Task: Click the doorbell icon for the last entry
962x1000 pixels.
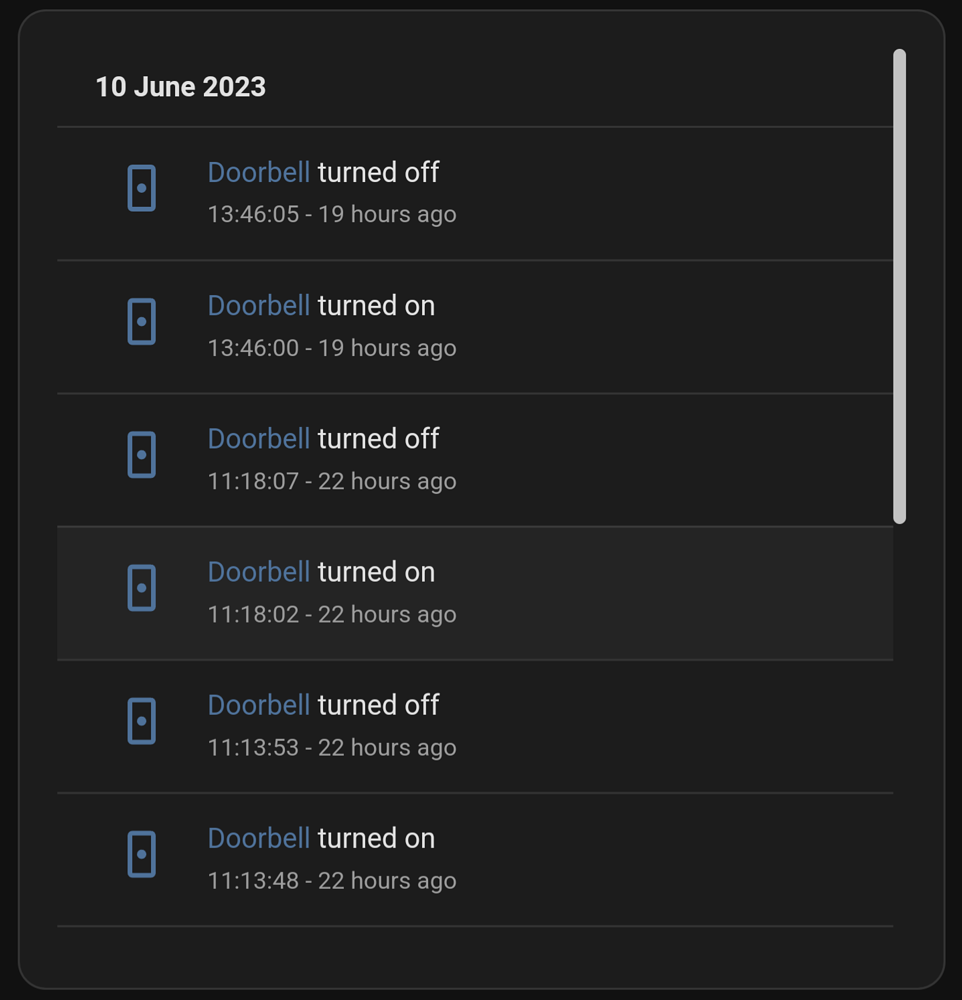Action: pyautogui.click(x=141, y=854)
